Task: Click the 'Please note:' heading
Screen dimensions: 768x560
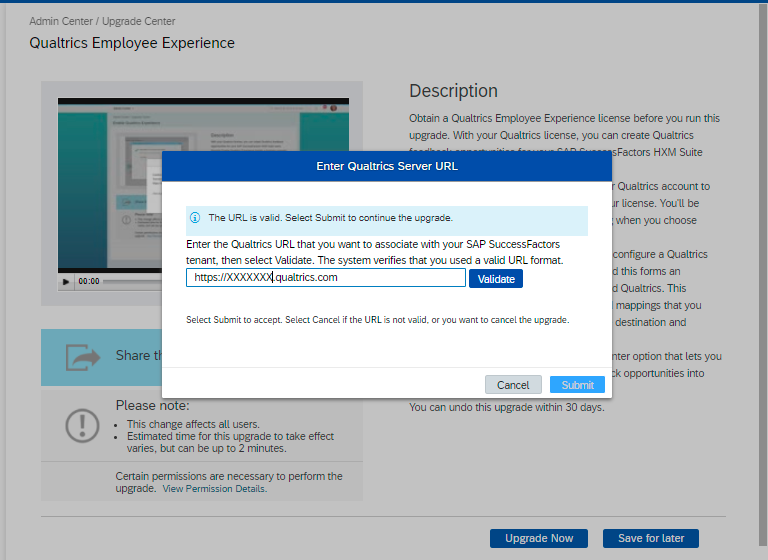Action: [x=152, y=406]
